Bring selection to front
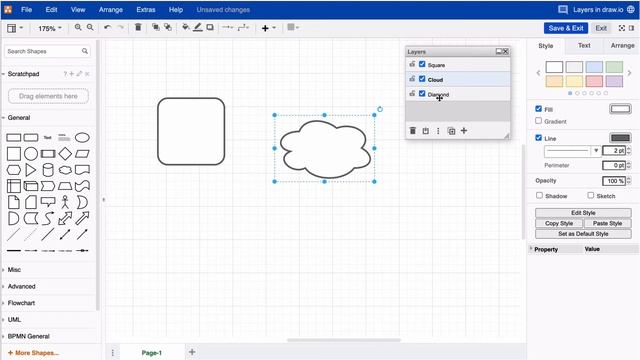Screen dimensions: 640x360 click(x=156, y=27)
